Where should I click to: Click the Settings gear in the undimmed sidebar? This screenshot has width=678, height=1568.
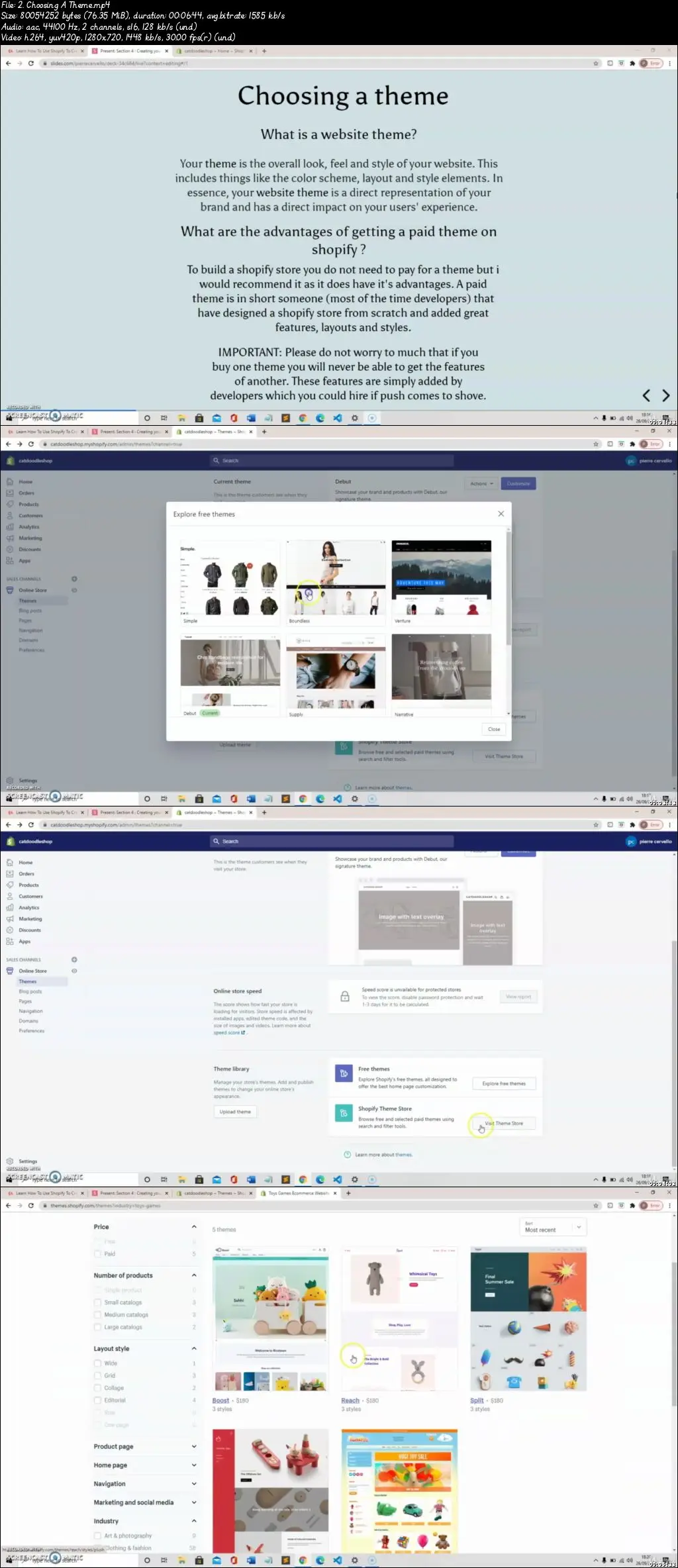(x=10, y=1161)
